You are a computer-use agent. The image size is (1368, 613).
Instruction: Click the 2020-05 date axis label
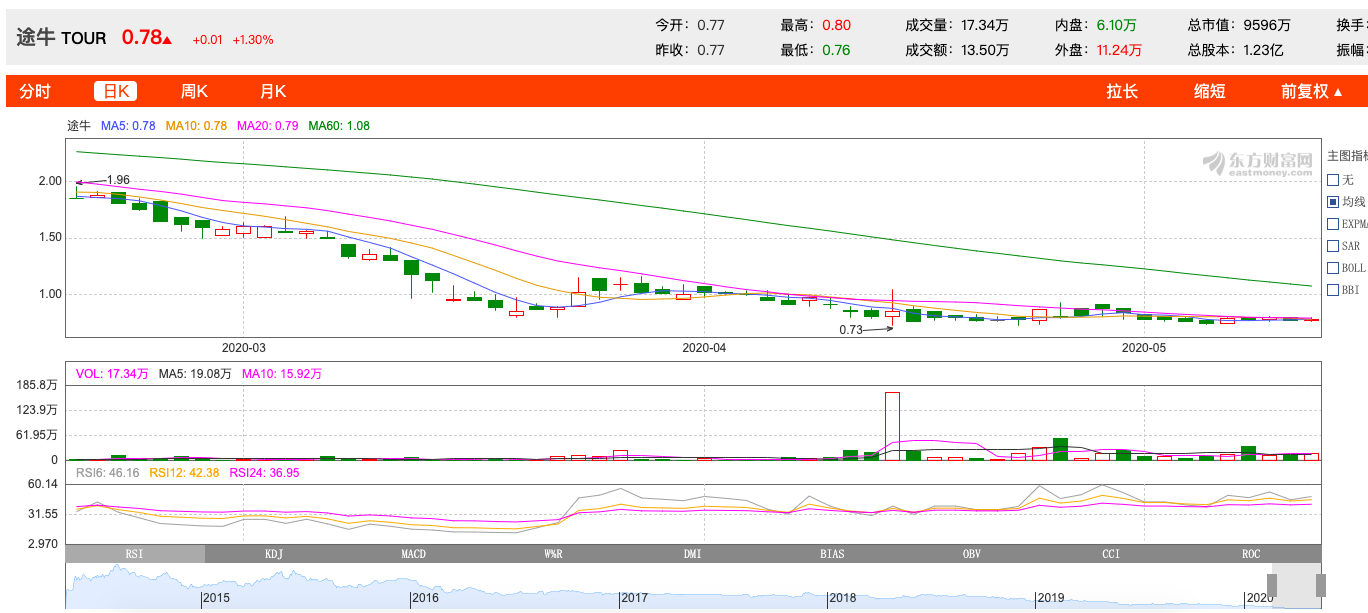(1144, 348)
